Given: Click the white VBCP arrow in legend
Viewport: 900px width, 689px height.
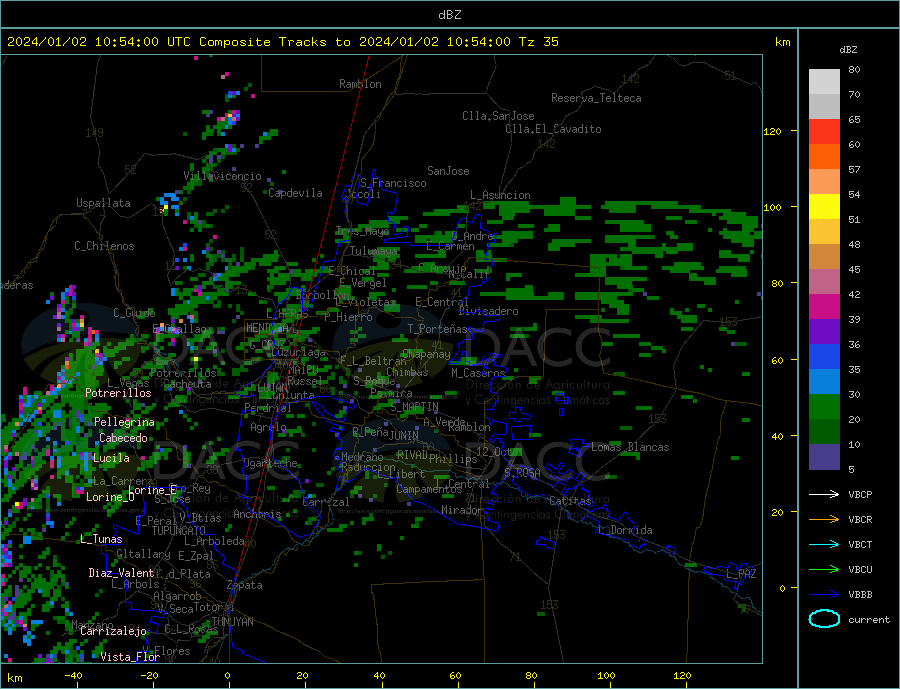Looking at the screenshot, I should pyautogui.click(x=824, y=494).
